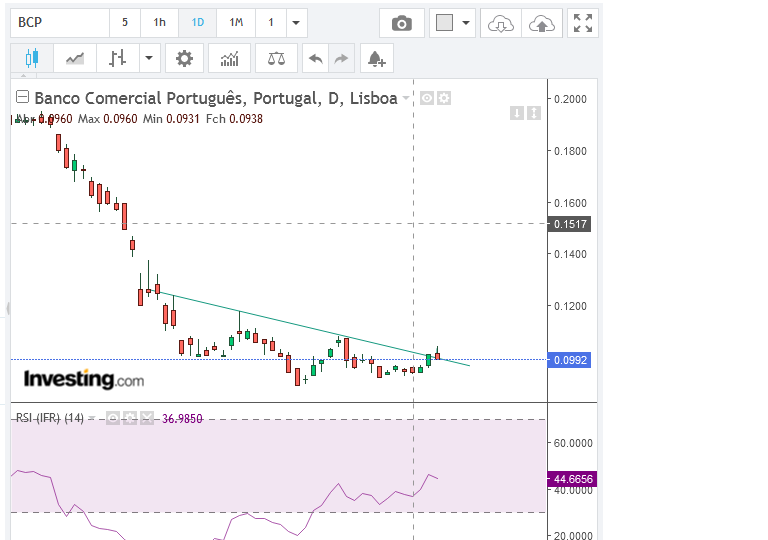Screen dimensions: 768x540
Task: Click the 0.2000 price axis label
Action: tap(570, 99)
